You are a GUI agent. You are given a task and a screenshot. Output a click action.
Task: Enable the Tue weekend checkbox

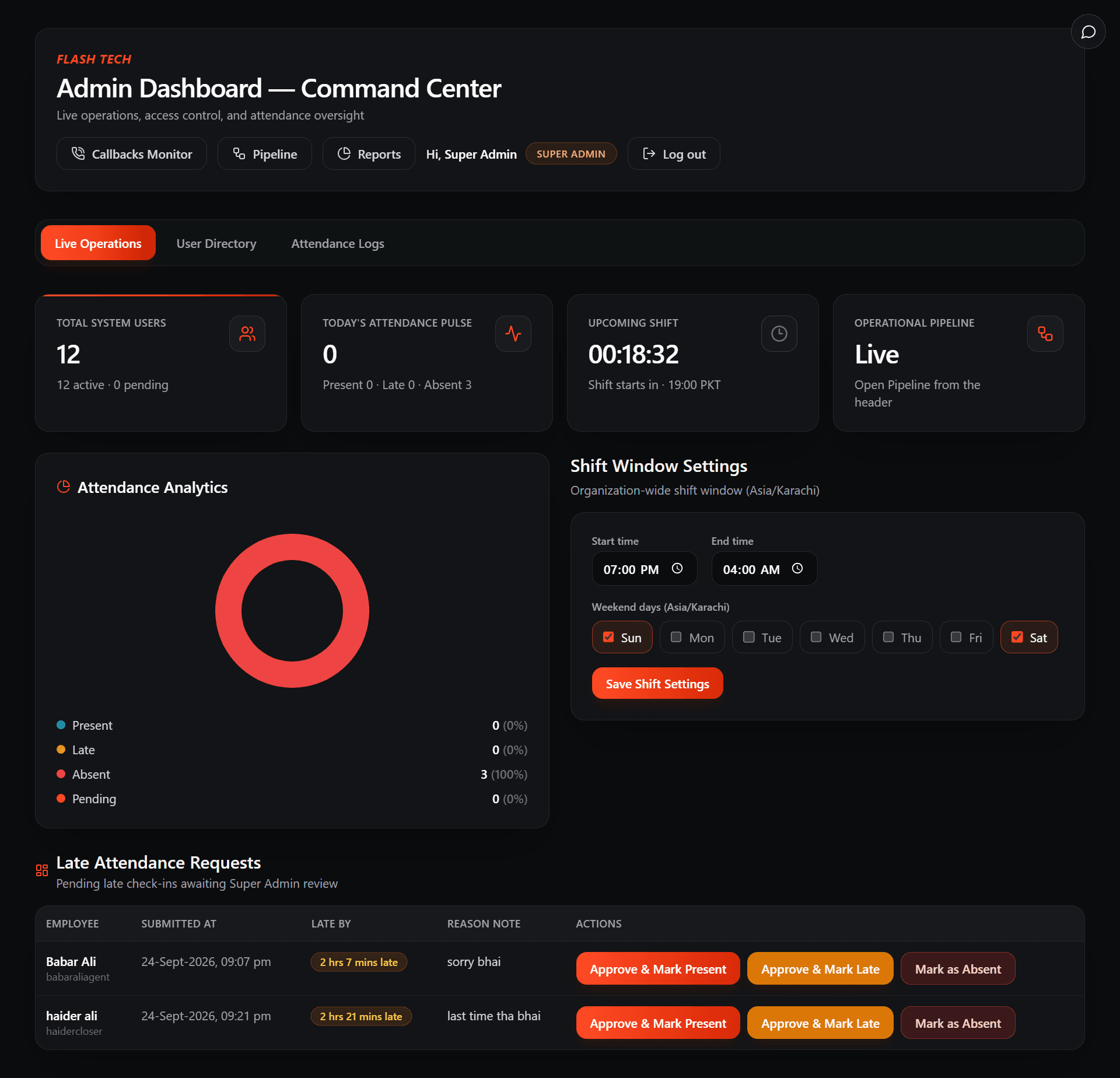[749, 637]
